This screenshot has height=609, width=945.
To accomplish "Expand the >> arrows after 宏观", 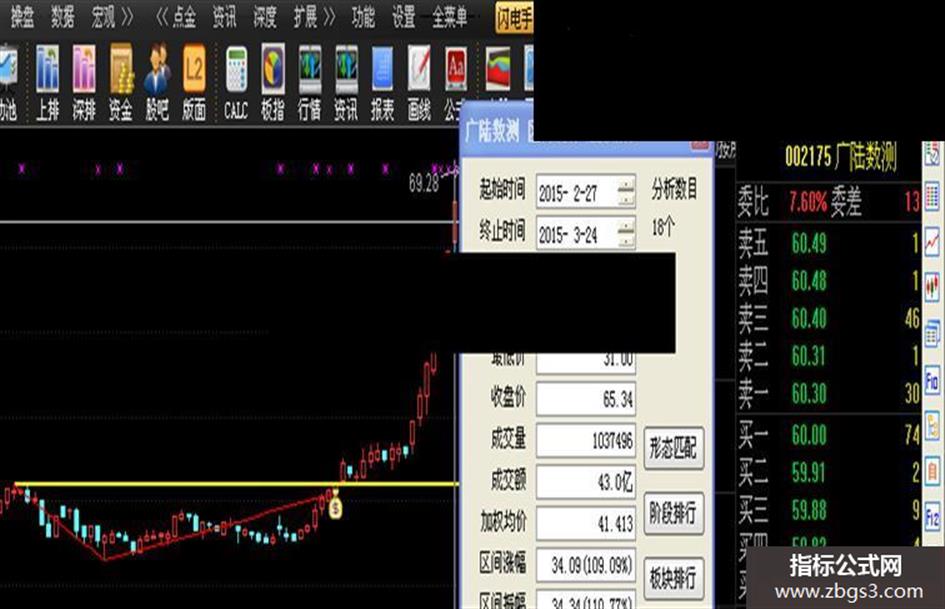I will click(127, 17).
